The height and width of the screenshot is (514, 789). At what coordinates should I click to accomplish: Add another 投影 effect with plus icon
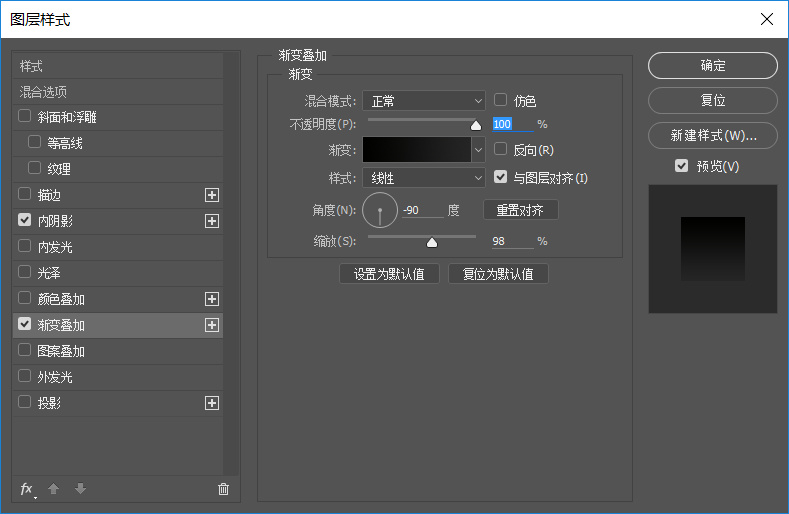pyautogui.click(x=212, y=403)
